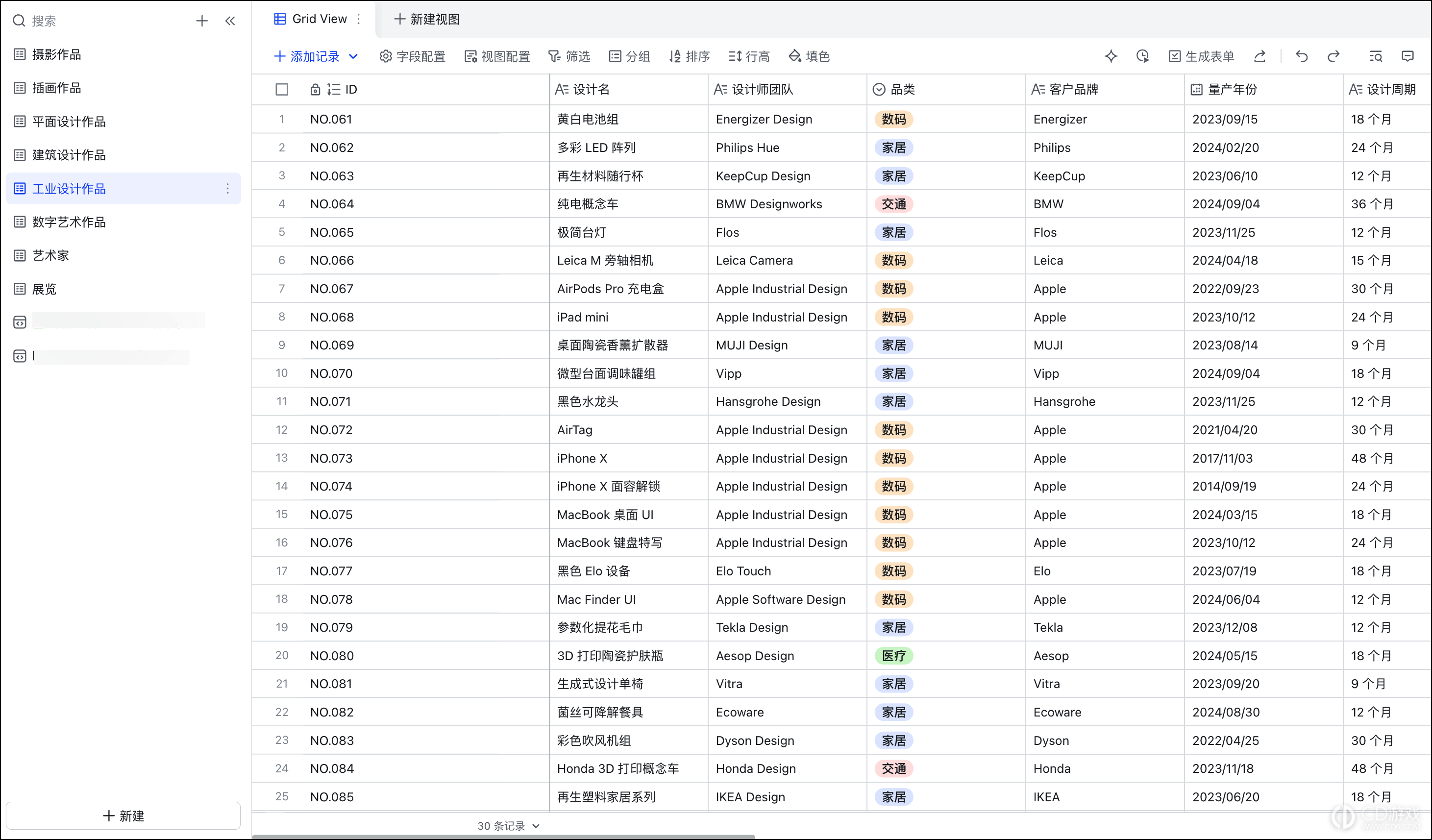Click 填色 fill color tool
This screenshot has width=1432, height=840.
[x=809, y=56]
